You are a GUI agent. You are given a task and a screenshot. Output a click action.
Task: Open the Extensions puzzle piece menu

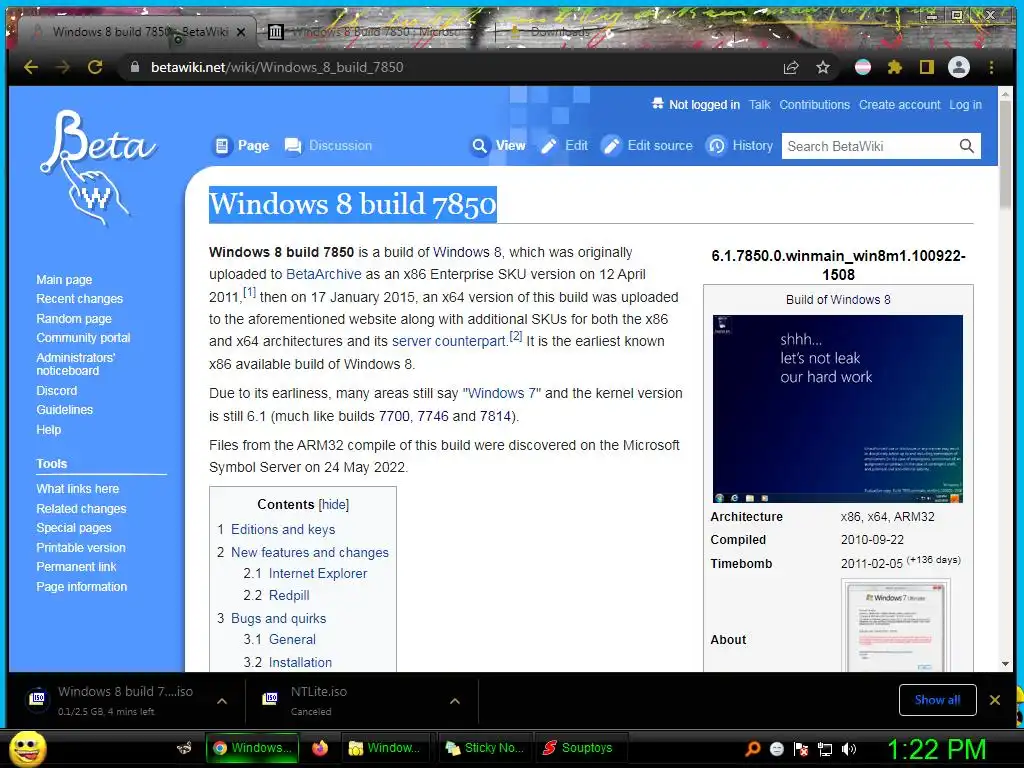[895, 67]
